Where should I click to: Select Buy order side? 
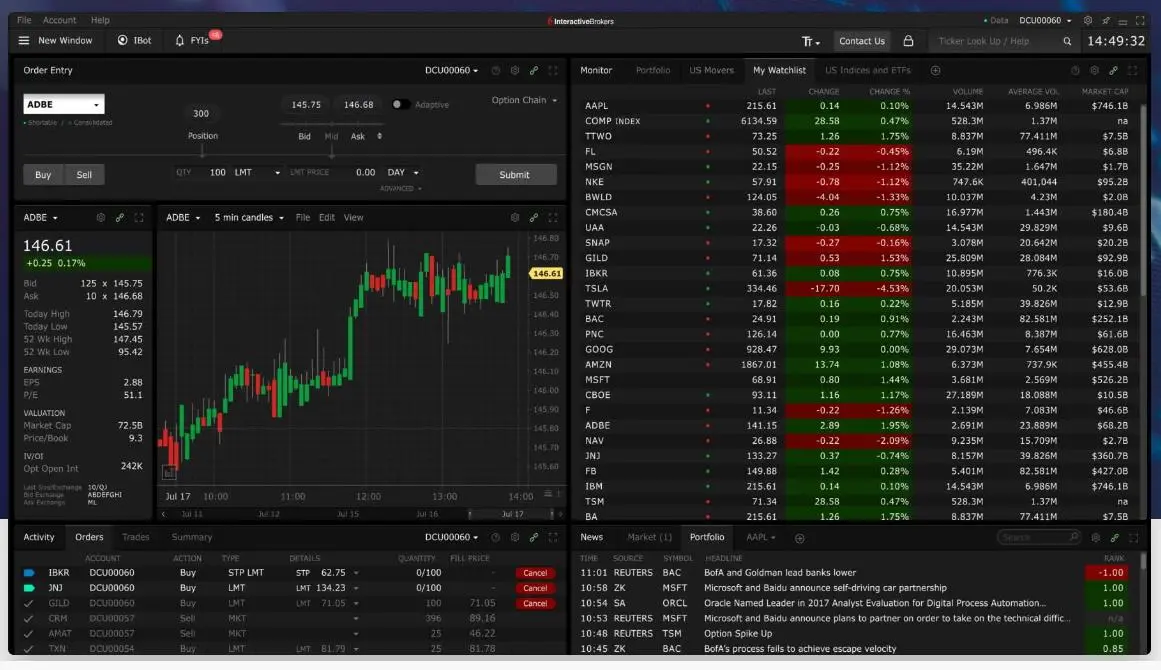point(43,175)
